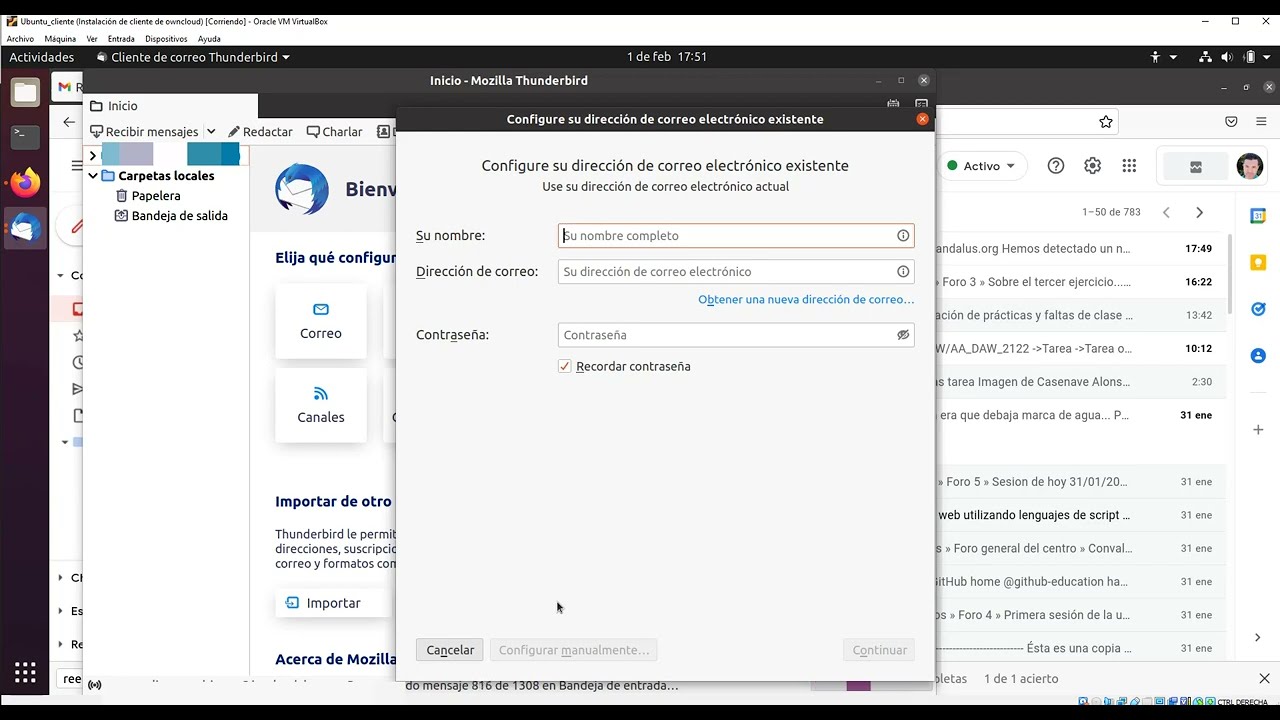Open address book icon in Thunderbird toolbar
Screen dimensions: 1280x720
(384, 132)
